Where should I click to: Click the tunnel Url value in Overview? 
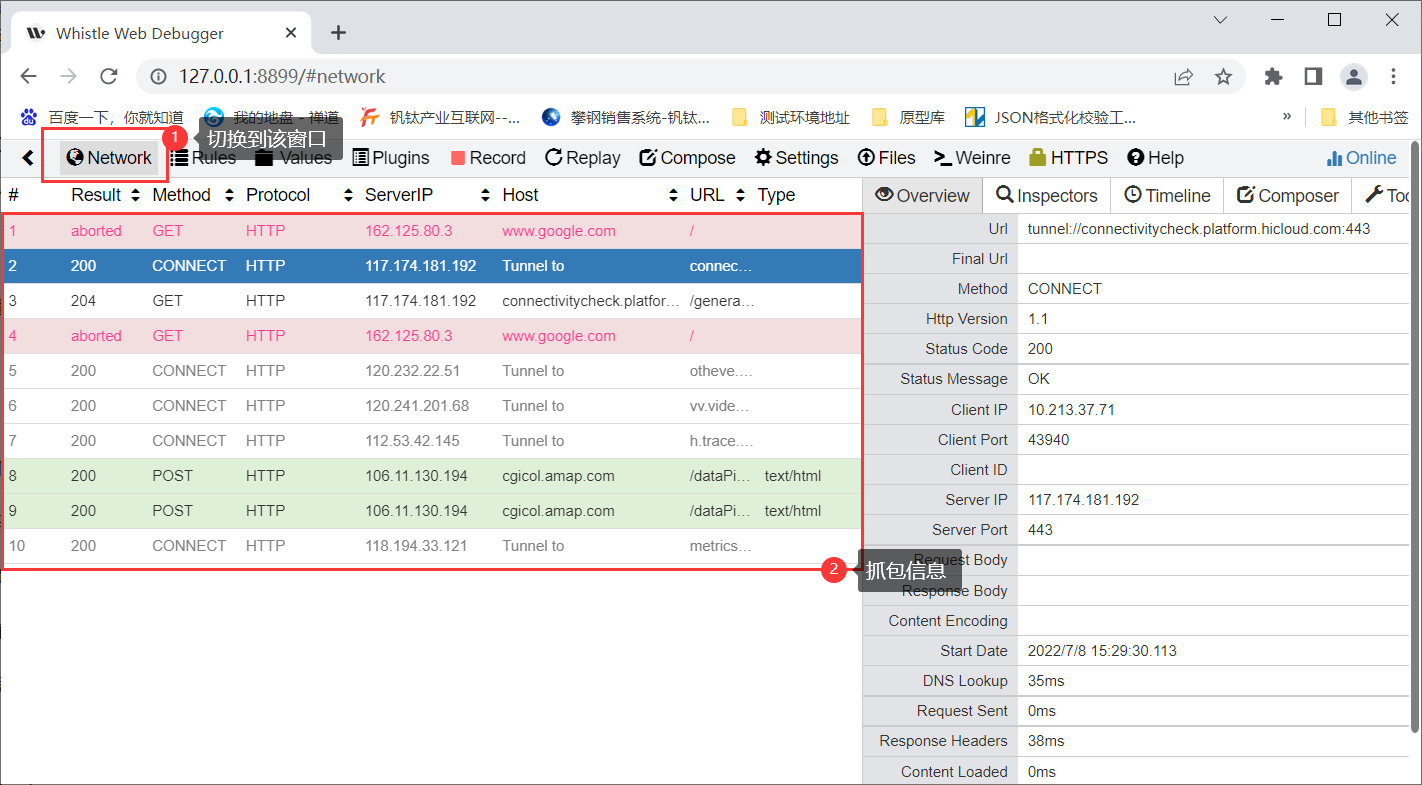click(1198, 229)
